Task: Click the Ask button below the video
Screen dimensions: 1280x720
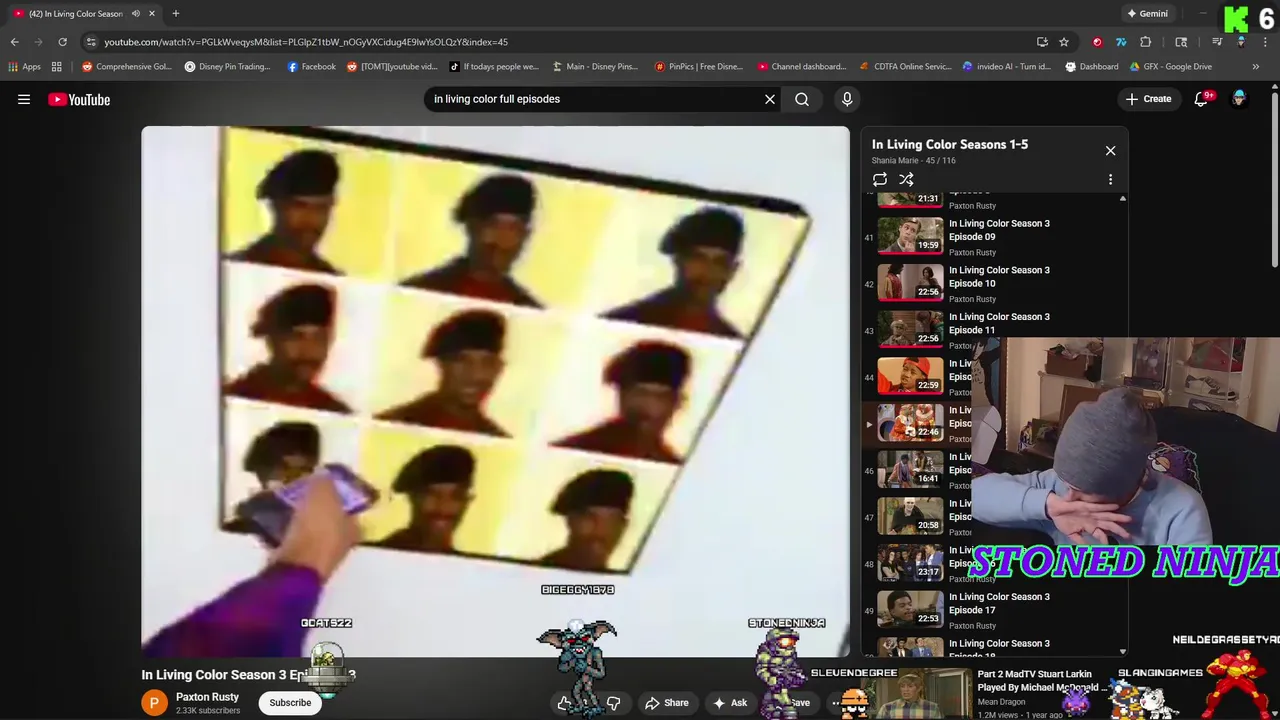Action: point(729,703)
